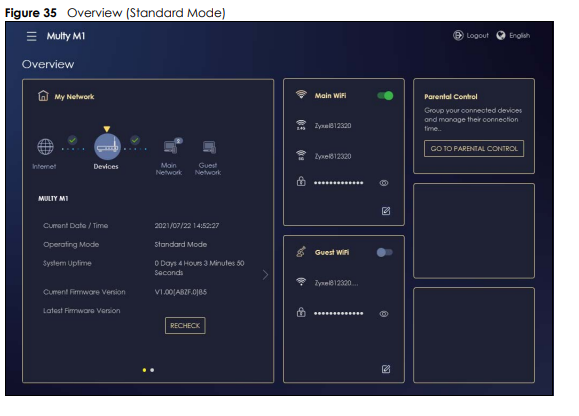
Task: Click the Logout icon
Action: (x=458, y=35)
